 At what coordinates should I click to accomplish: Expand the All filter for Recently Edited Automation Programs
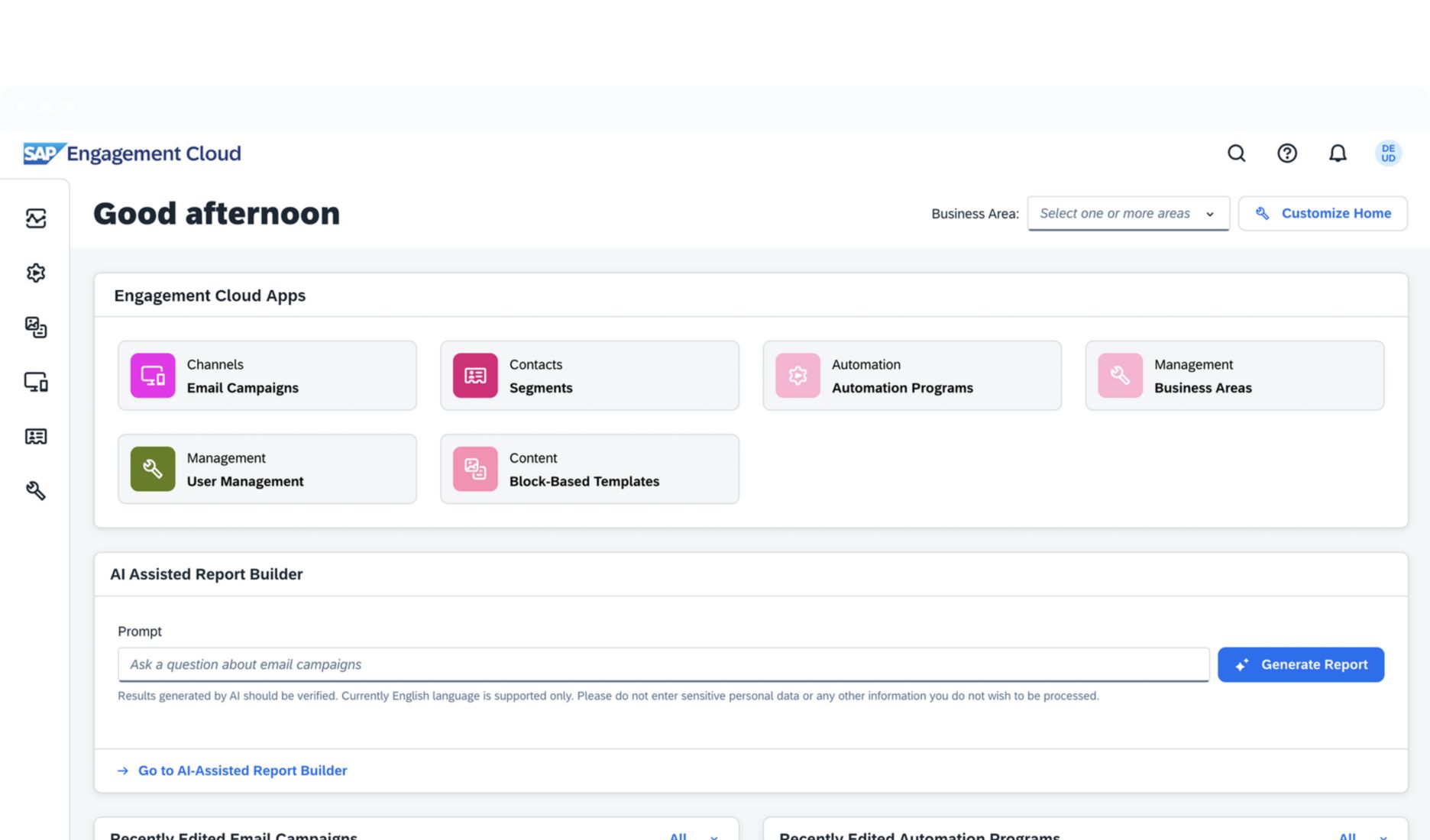(1358, 835)
